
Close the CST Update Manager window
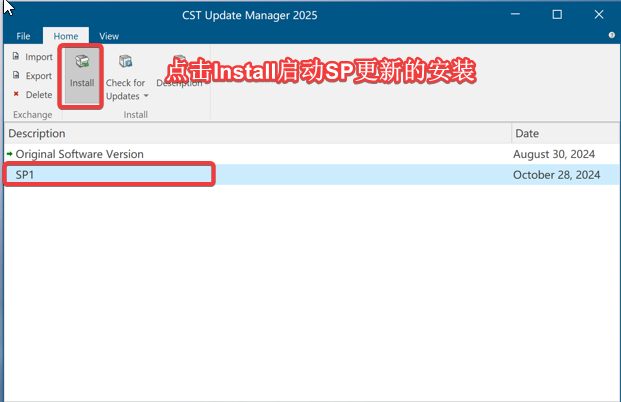(x=599, y=14)
